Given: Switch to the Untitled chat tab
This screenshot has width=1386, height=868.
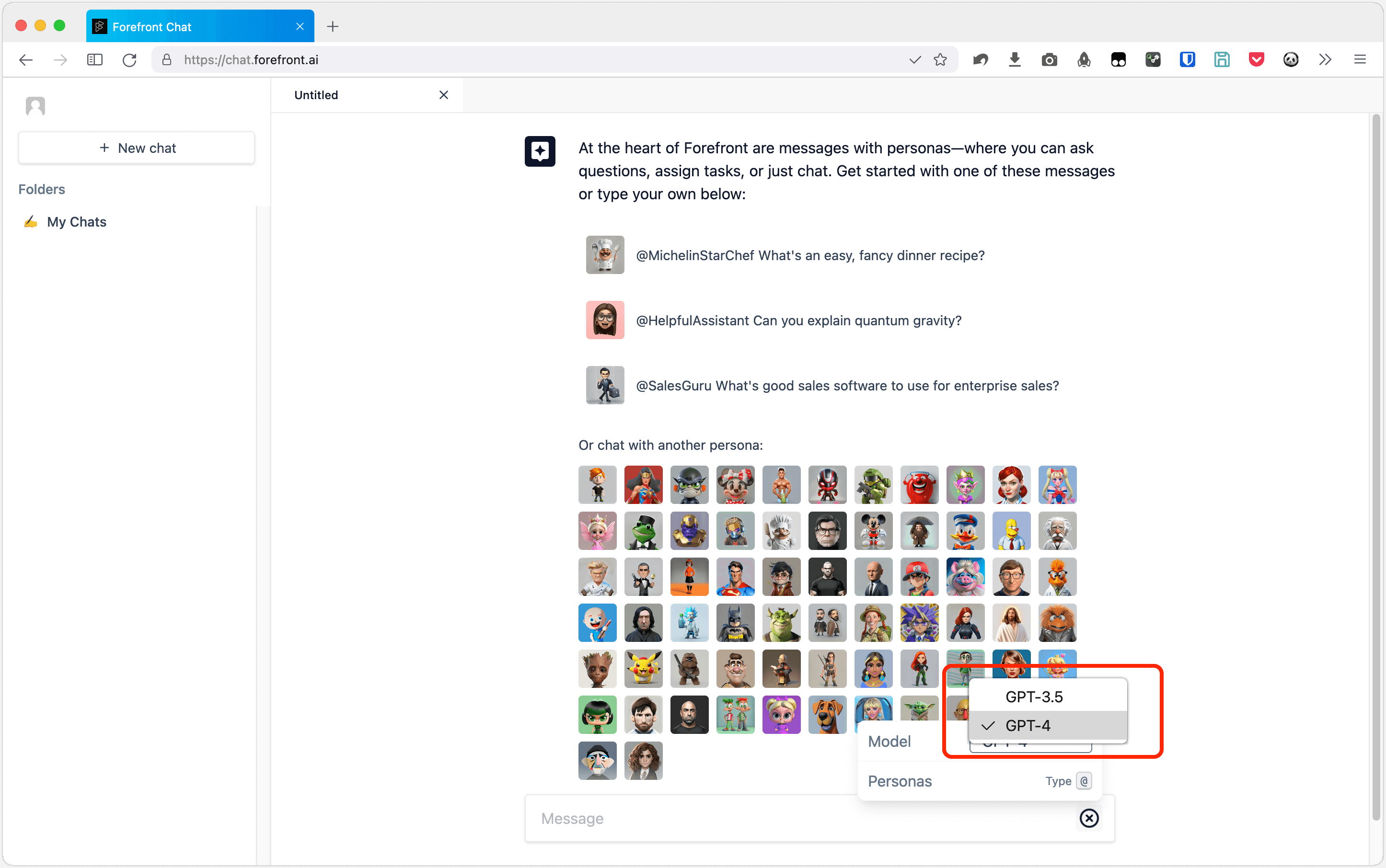Looking at the screenshot, I should point(316,95).
